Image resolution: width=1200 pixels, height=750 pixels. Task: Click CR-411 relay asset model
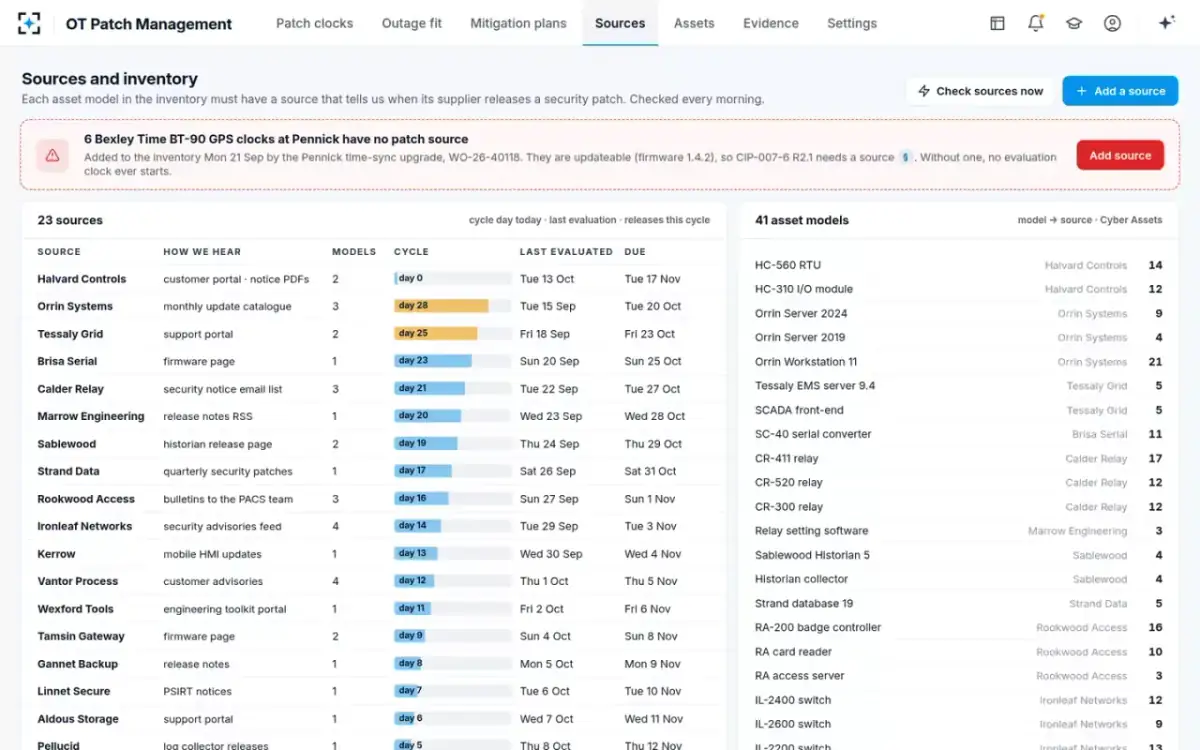787,458
